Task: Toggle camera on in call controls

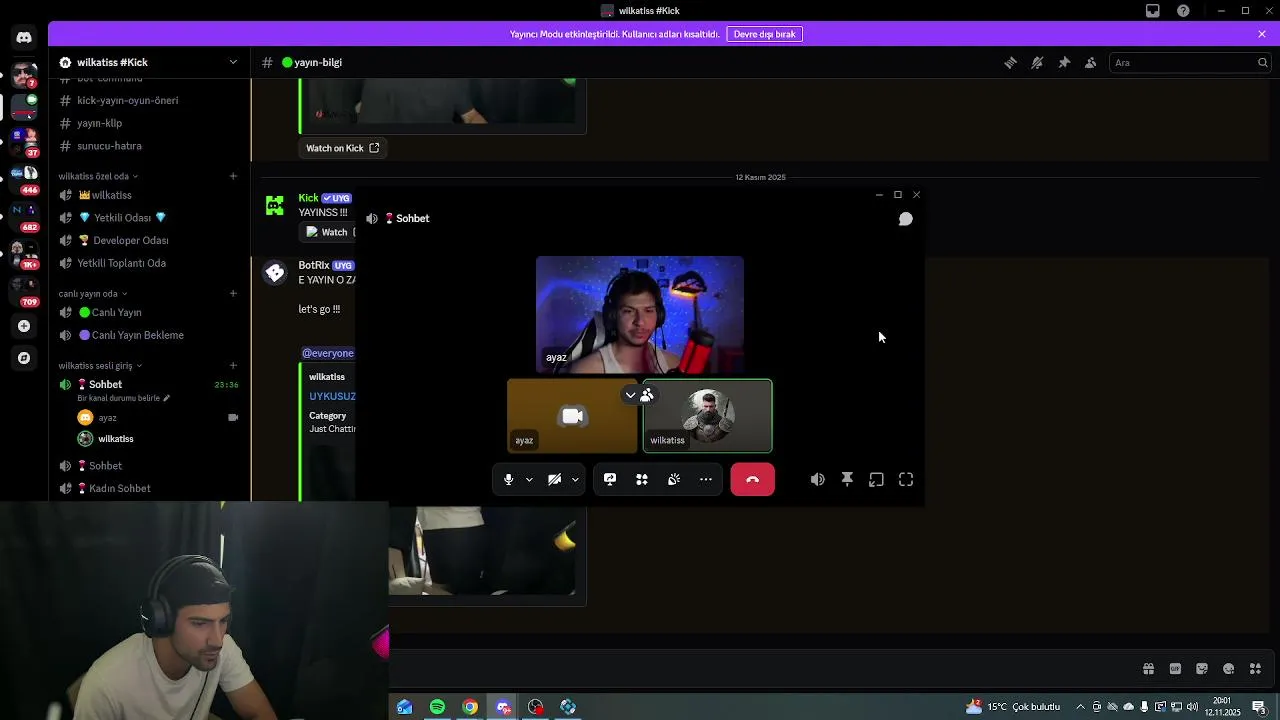Action: [x=554, y=480]
